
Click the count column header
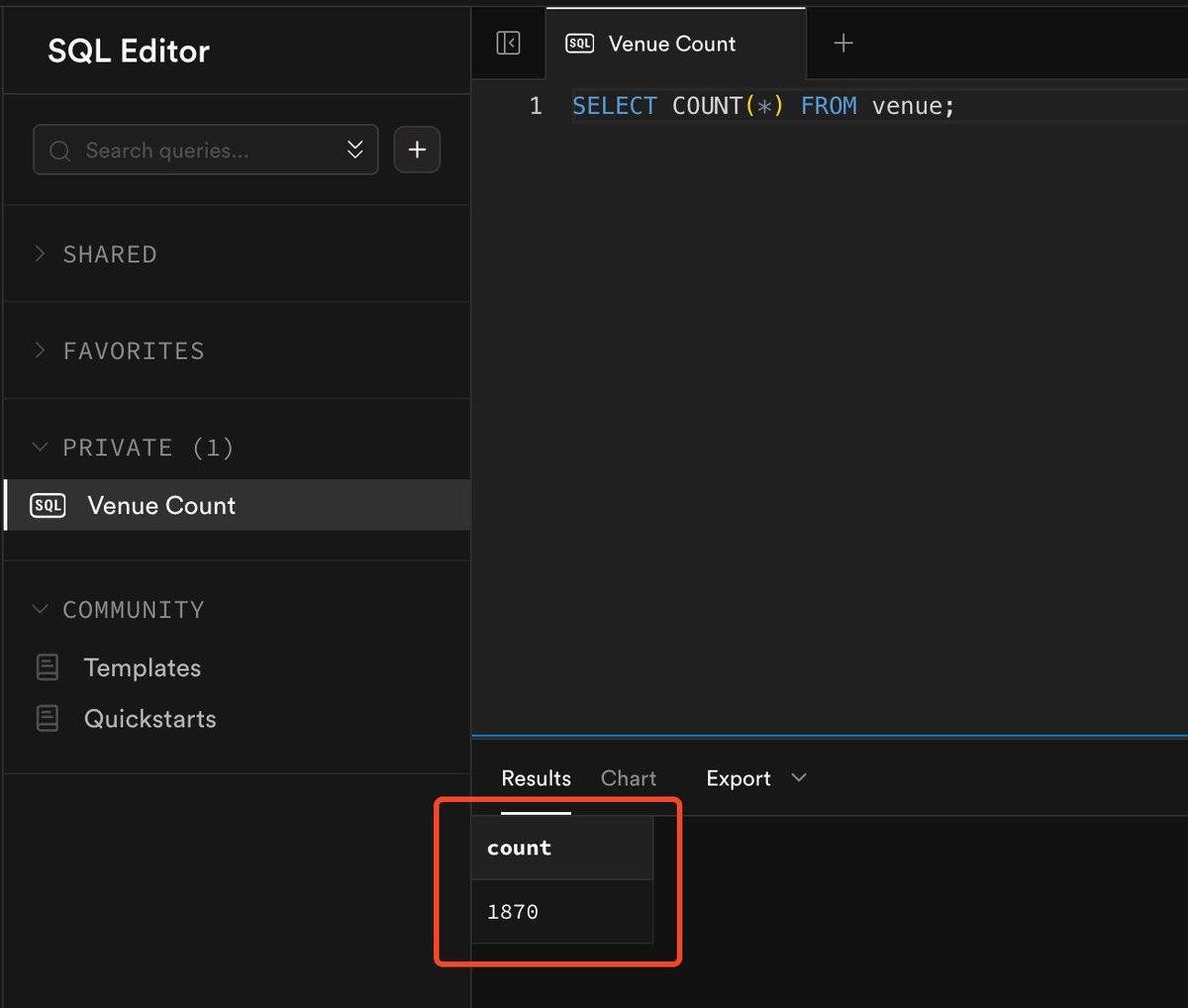click(562, 849)
